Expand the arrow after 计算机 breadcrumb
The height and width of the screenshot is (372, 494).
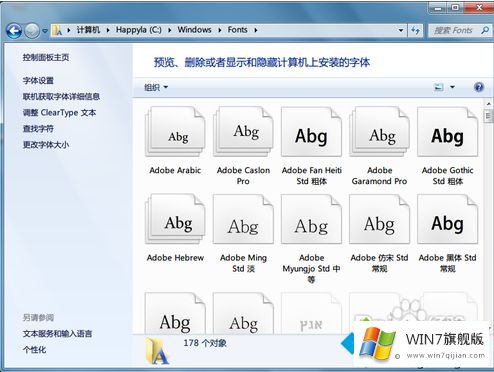(108, 30)
